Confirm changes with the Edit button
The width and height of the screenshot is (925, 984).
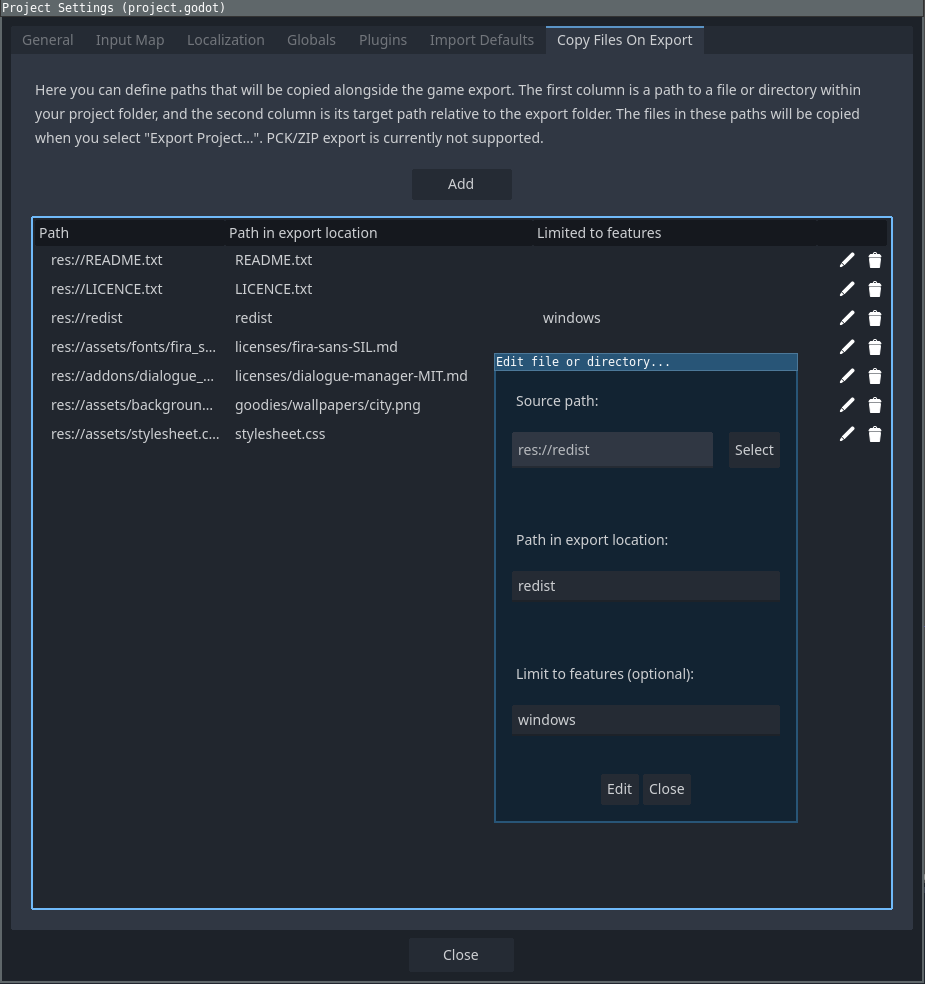tap(619, 789)
